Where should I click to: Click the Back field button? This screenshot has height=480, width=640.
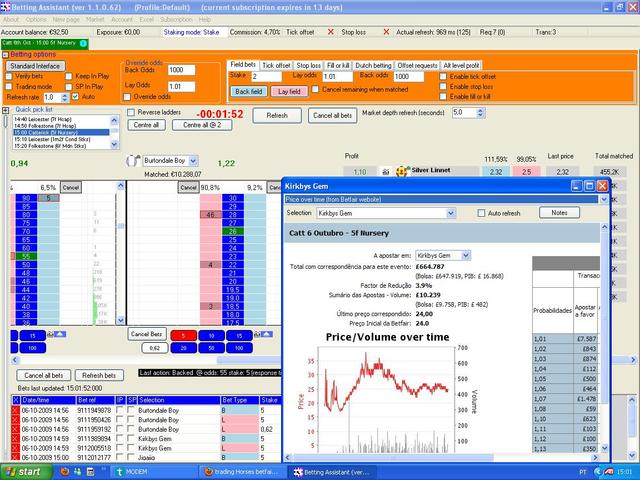point(249,91)
